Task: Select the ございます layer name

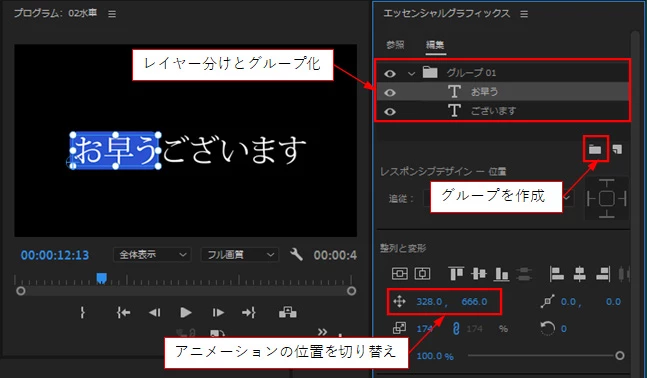Action: tap(494, 111)
